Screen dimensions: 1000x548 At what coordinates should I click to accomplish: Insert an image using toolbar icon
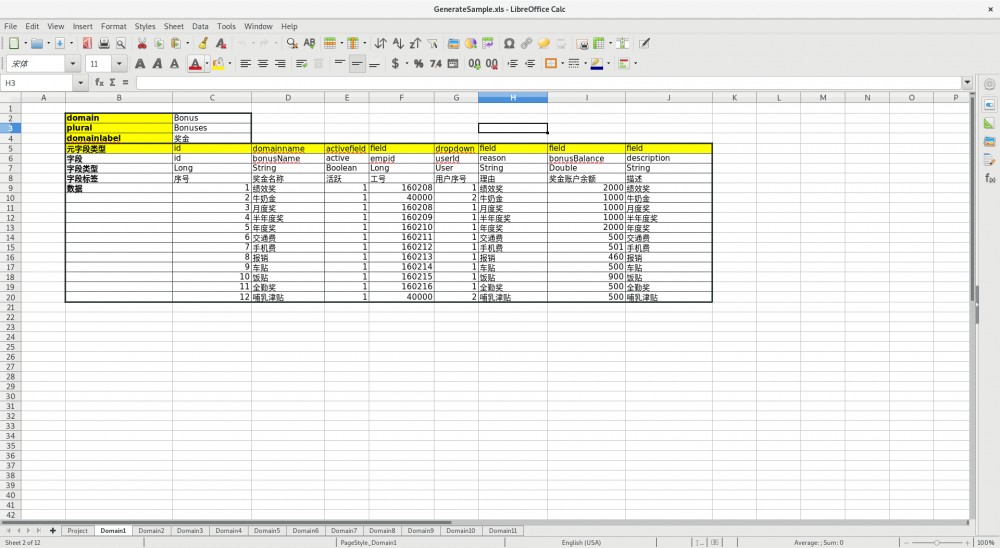[x=453, y=43]
